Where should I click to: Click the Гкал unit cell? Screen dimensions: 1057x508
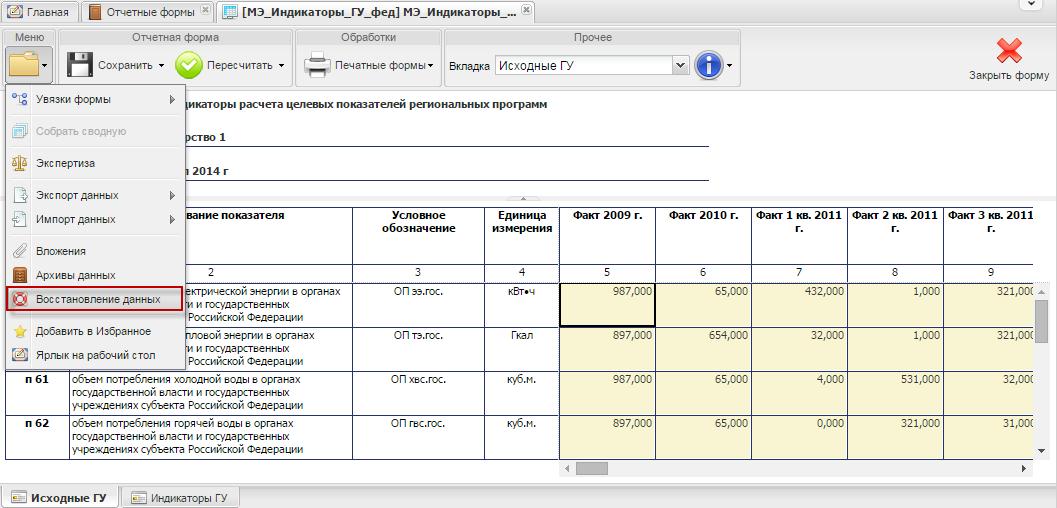522,349
